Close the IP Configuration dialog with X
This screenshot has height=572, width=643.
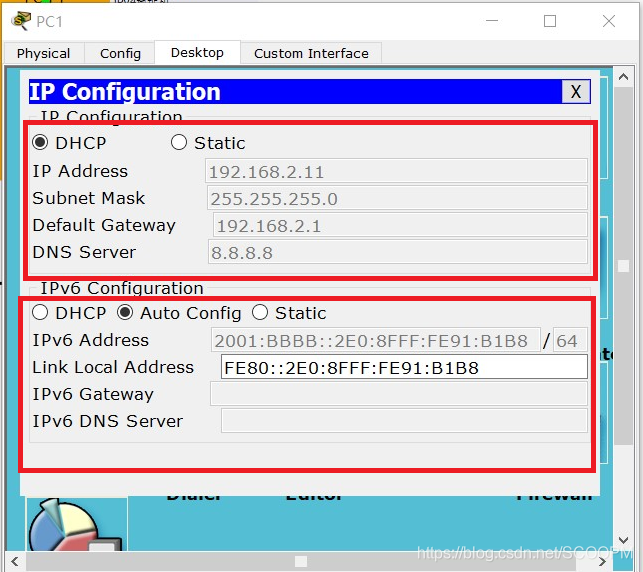pyautogui.click(x=576, y=91)
